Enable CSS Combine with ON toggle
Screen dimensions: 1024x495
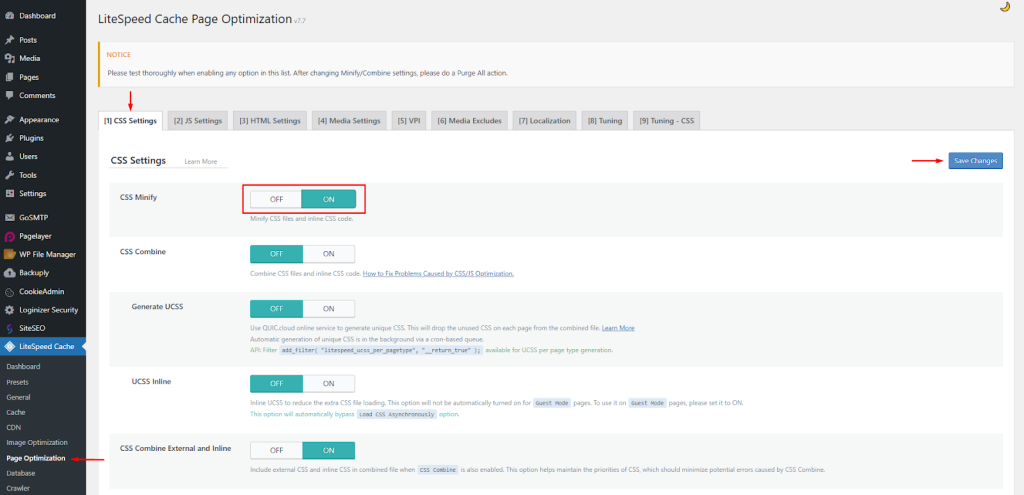[x=328, y=253]
